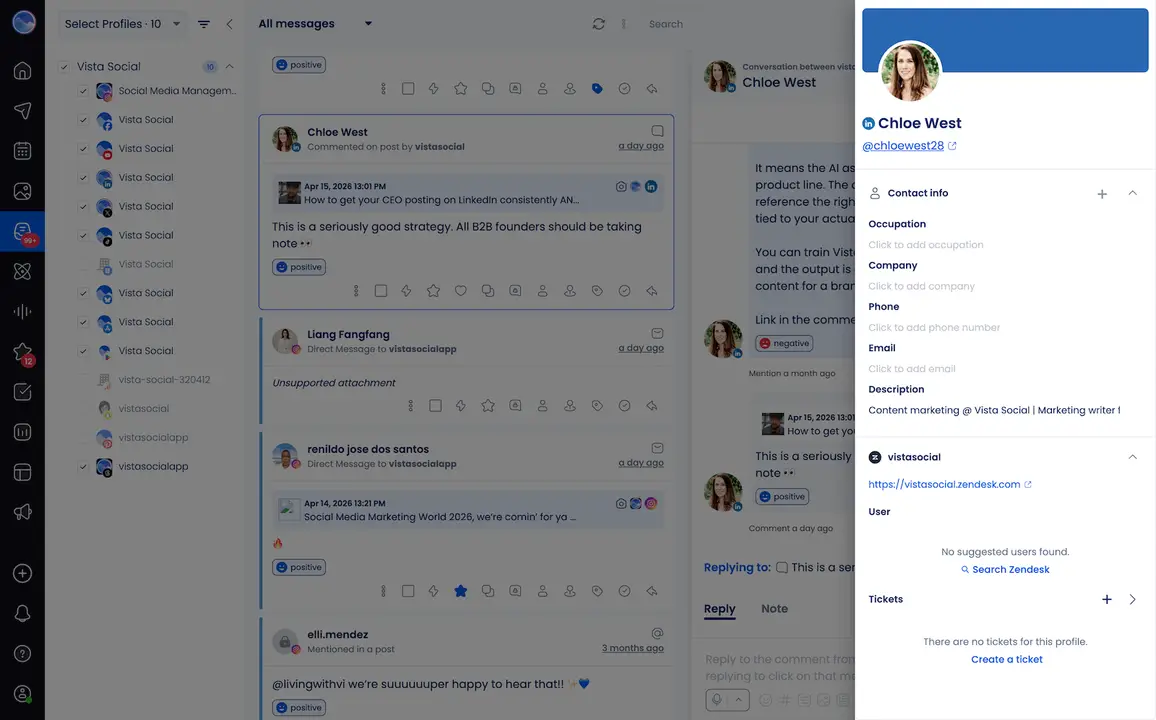Image resolution: width=1156 pixels, height=720 pixels.
Task: Refresh the message inbox feed
Action: click(x=598, y=23)
